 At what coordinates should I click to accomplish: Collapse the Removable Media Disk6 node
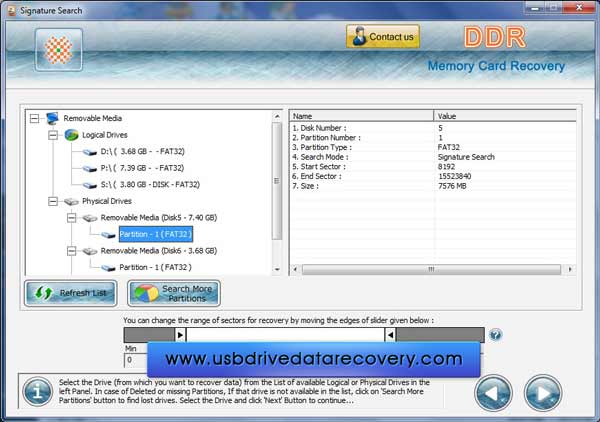[x=72, y=251]
